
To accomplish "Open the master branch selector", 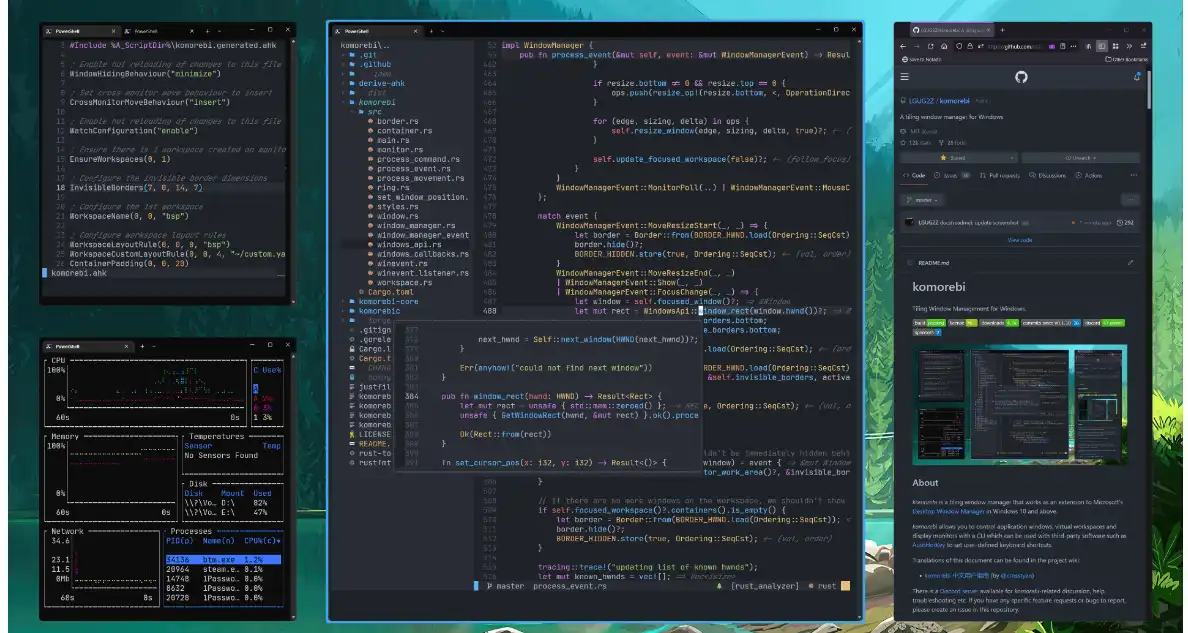I will point(924,200).
